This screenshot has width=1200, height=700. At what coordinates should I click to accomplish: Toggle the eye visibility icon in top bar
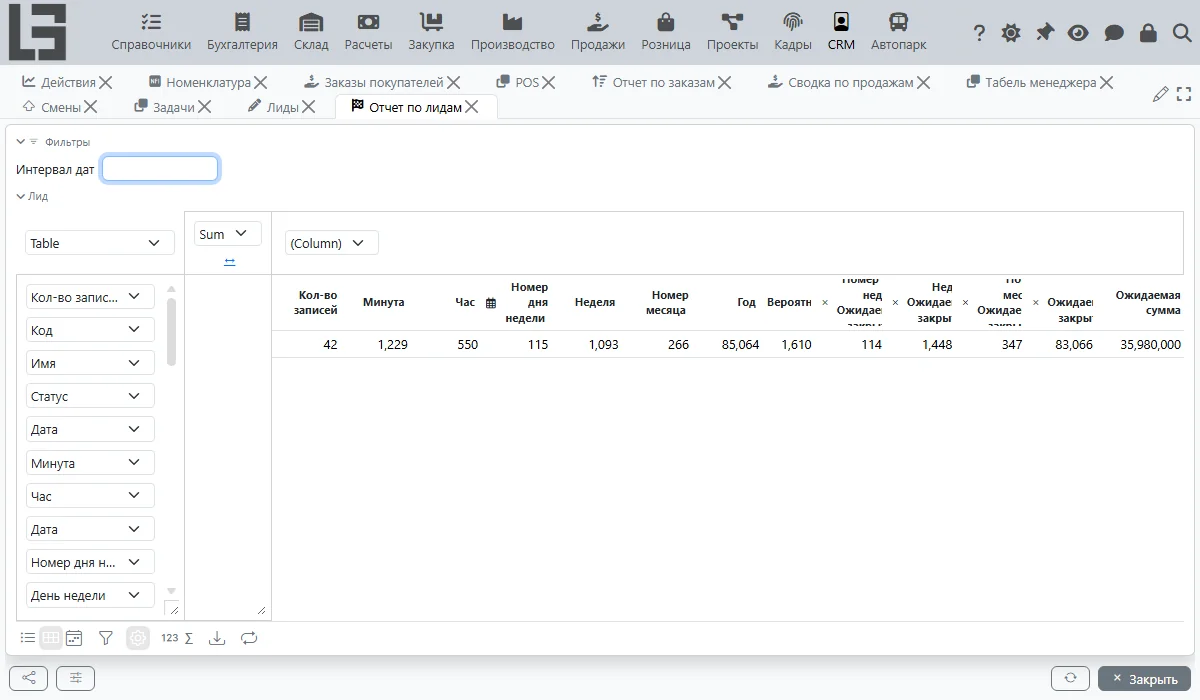coord(1078,33)
